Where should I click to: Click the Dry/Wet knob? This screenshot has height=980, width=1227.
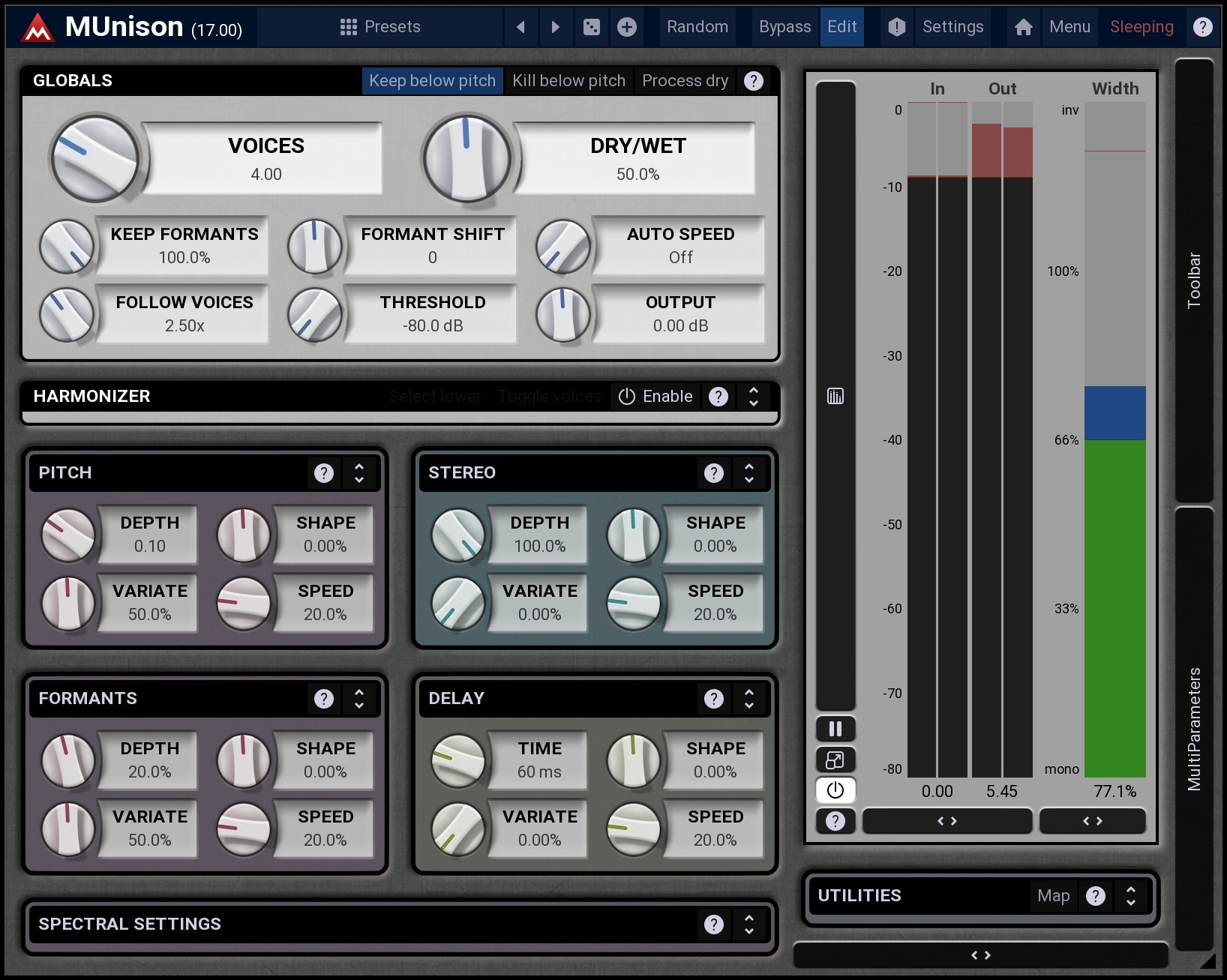tap(466, 158)
